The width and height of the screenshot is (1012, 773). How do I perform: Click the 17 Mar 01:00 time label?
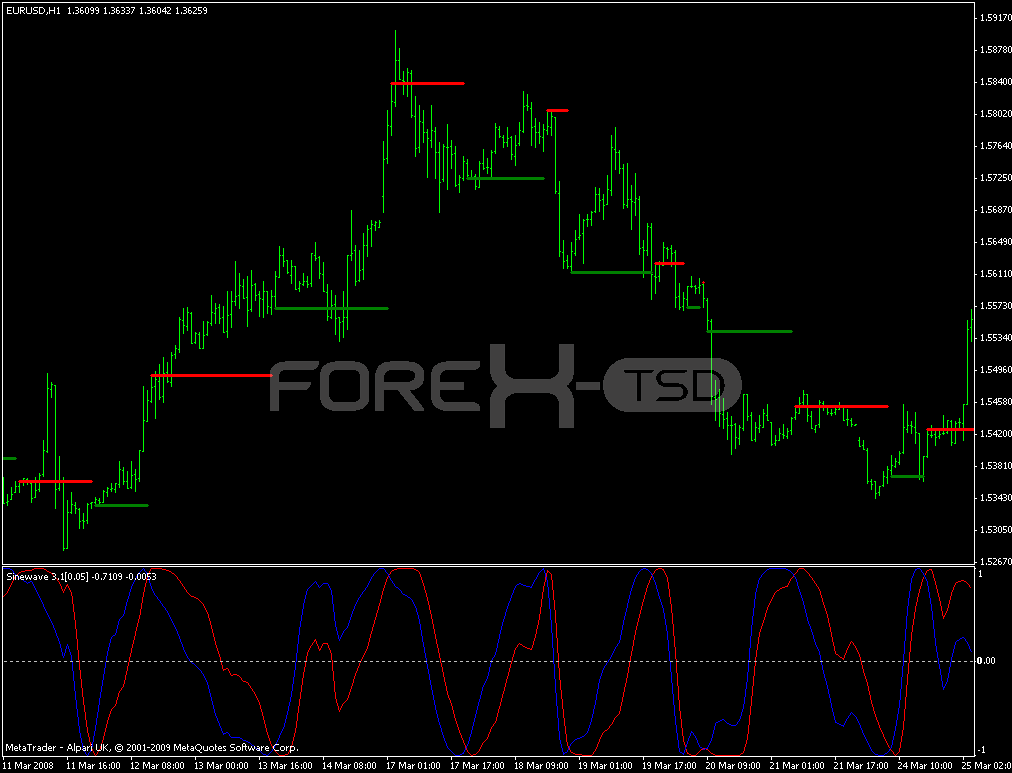click(413, 766)
